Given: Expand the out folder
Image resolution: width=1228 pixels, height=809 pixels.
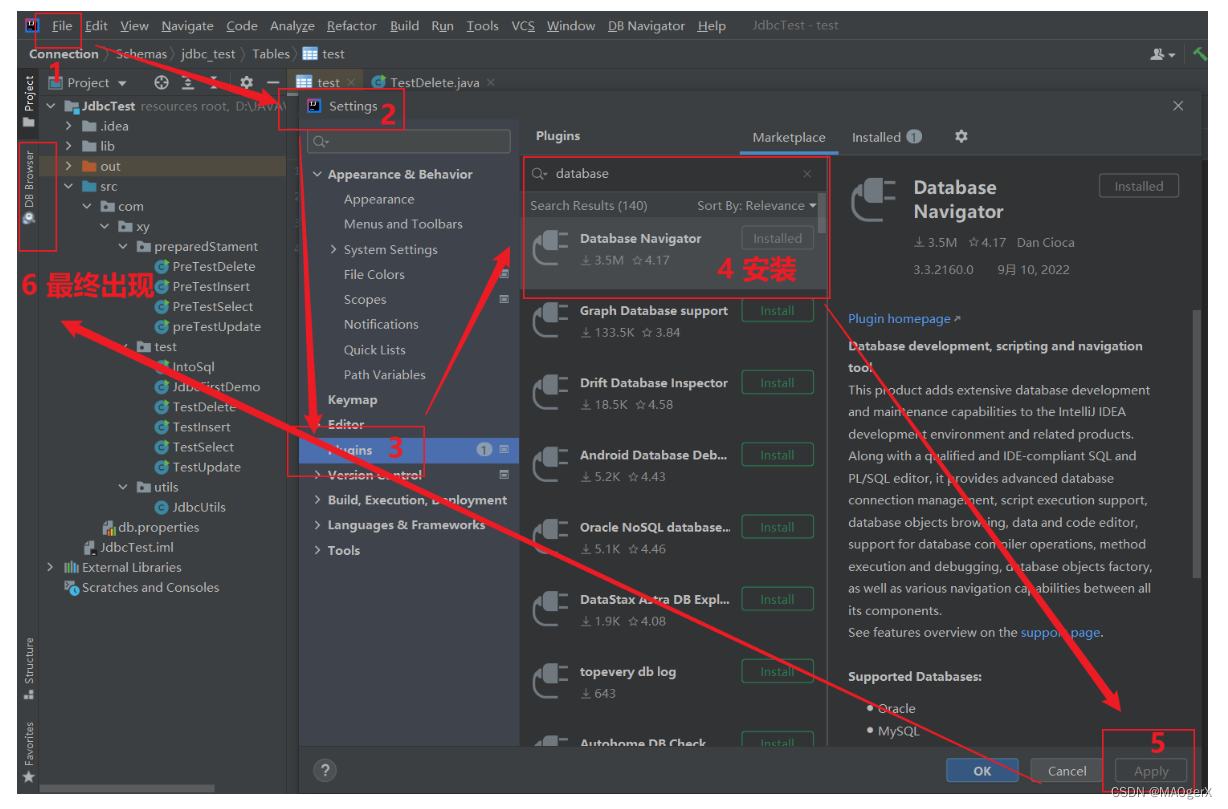Looking at the screenshot, I should (69, 166).
